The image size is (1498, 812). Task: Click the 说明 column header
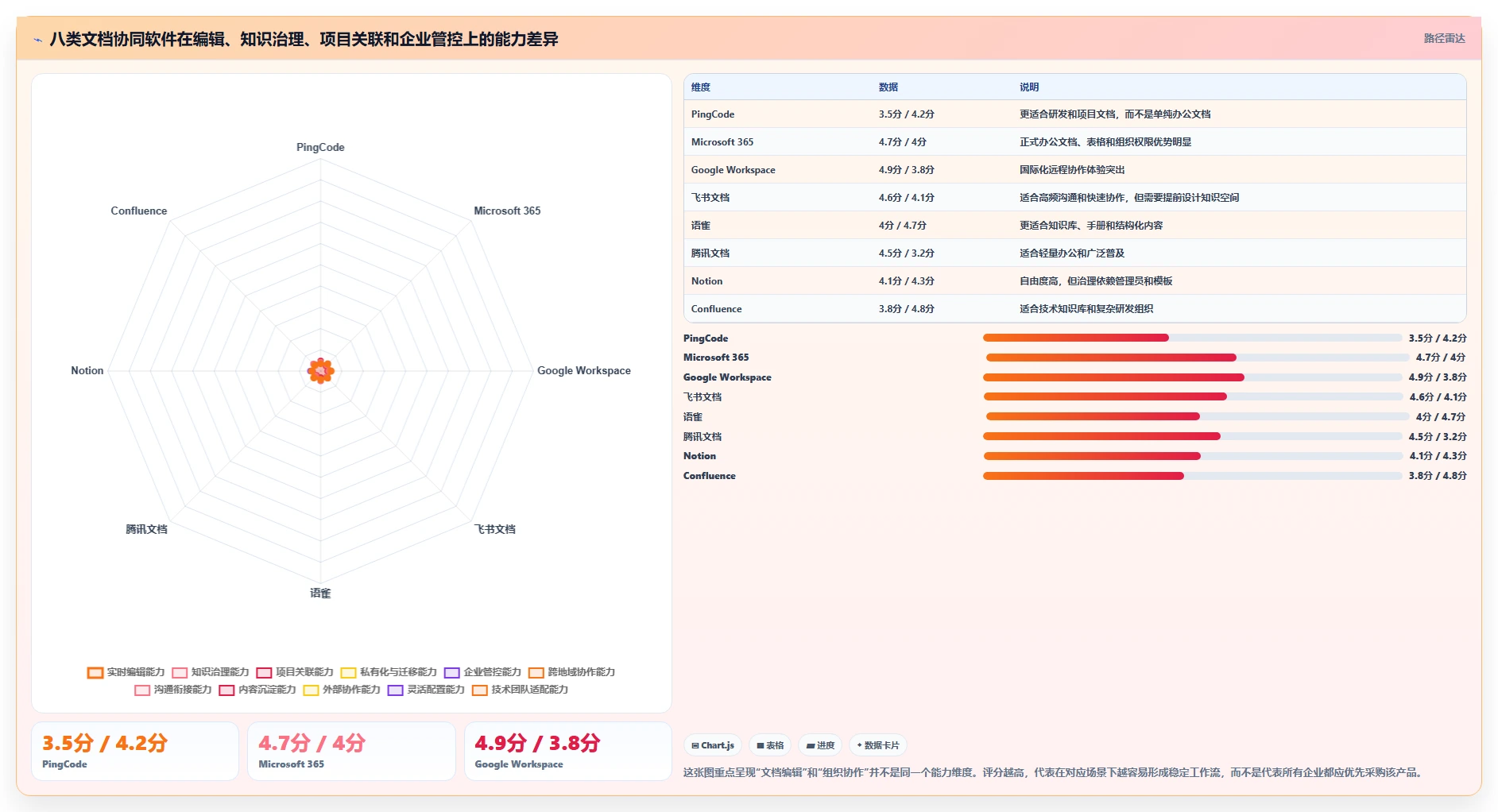pos(1029,87)
